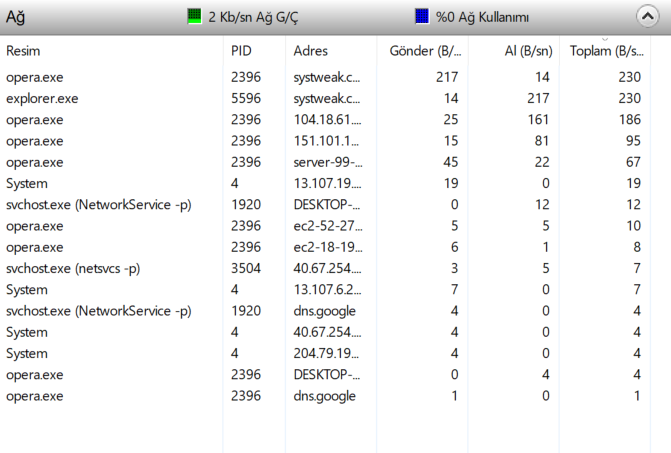Sort by Gönder (B/sn) column header
The width and height of the screenshot is (671, 453).
pyautogui.click(x=426, y=51)
